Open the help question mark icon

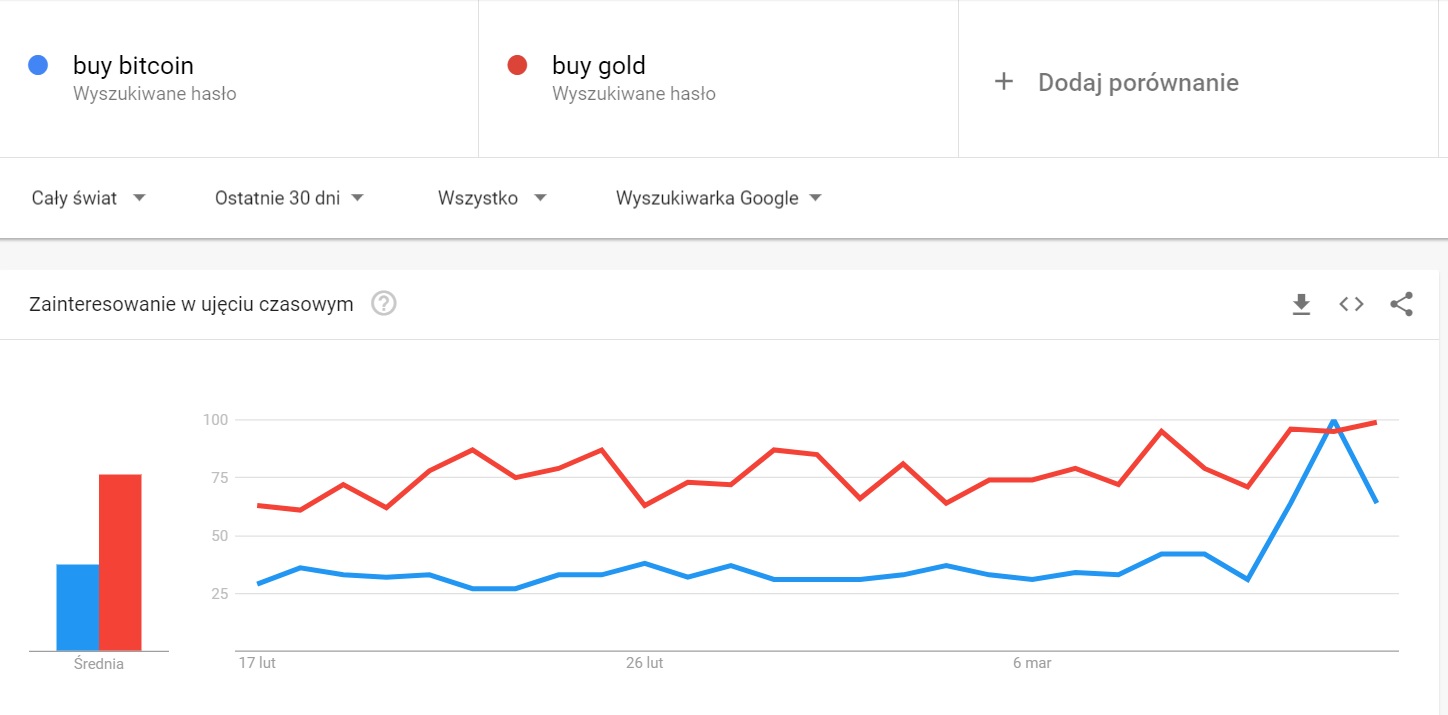(x=384, y=304)
